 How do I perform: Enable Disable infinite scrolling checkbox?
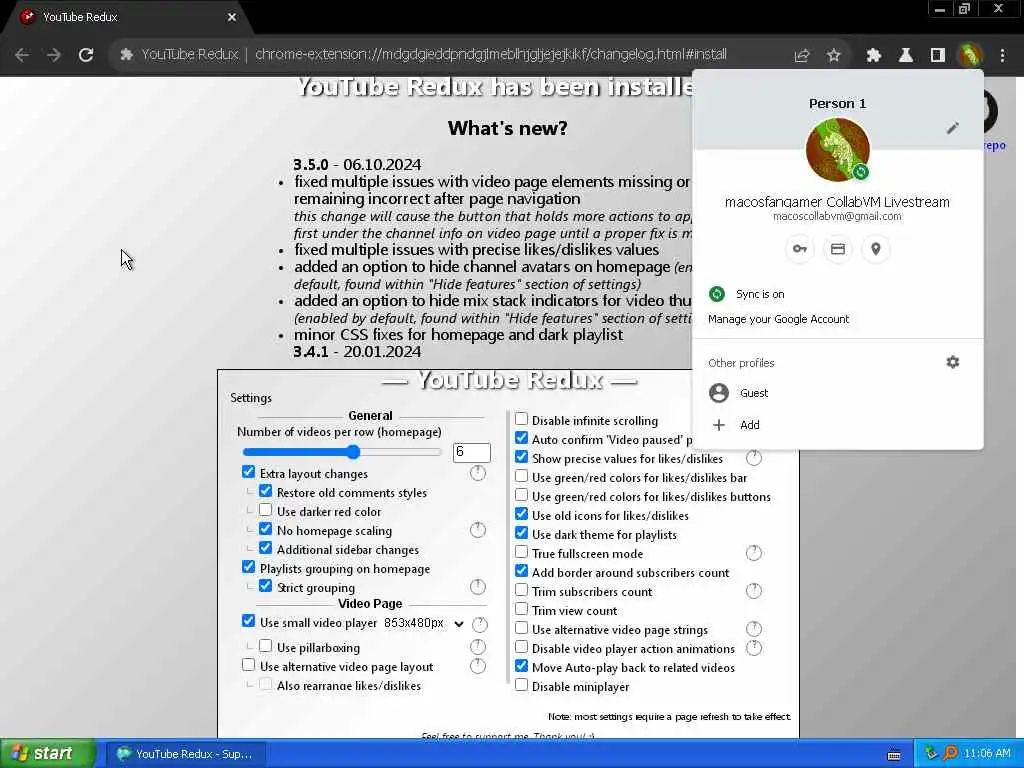[x=521, y=419]
